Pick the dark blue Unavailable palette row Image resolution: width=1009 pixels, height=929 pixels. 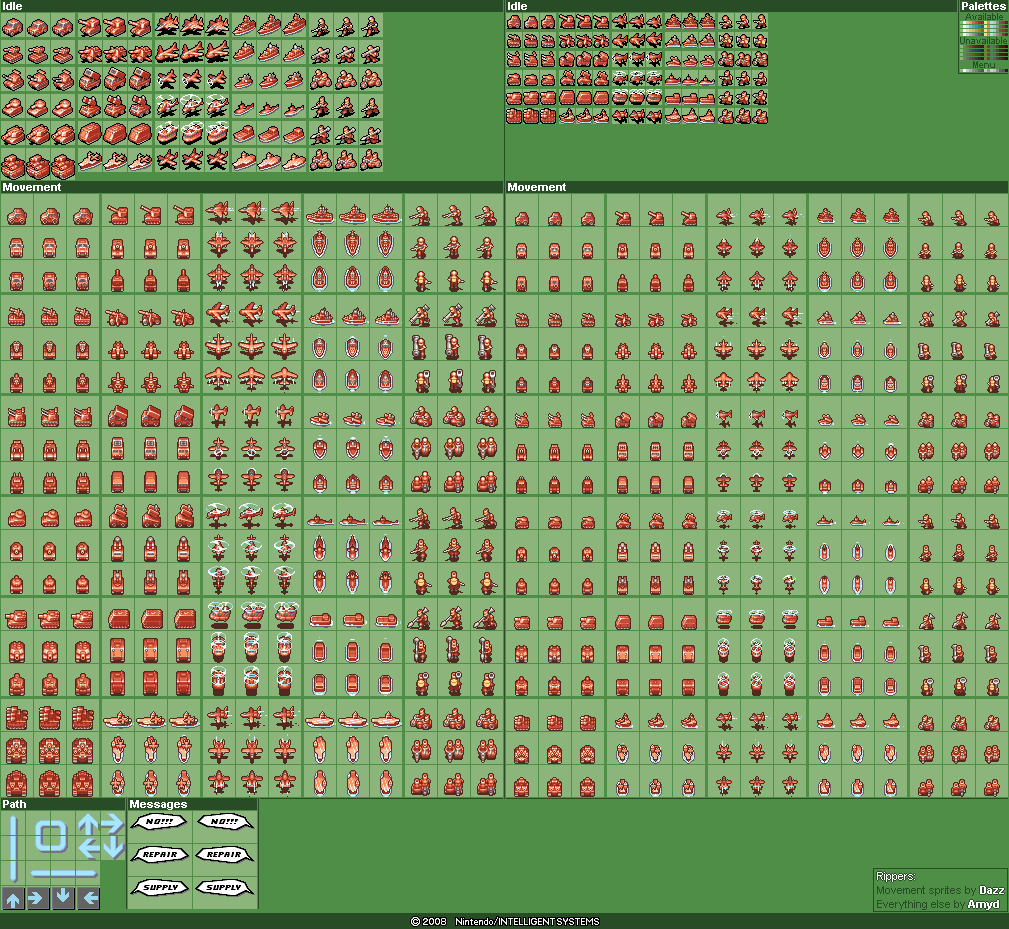[984, 50]
